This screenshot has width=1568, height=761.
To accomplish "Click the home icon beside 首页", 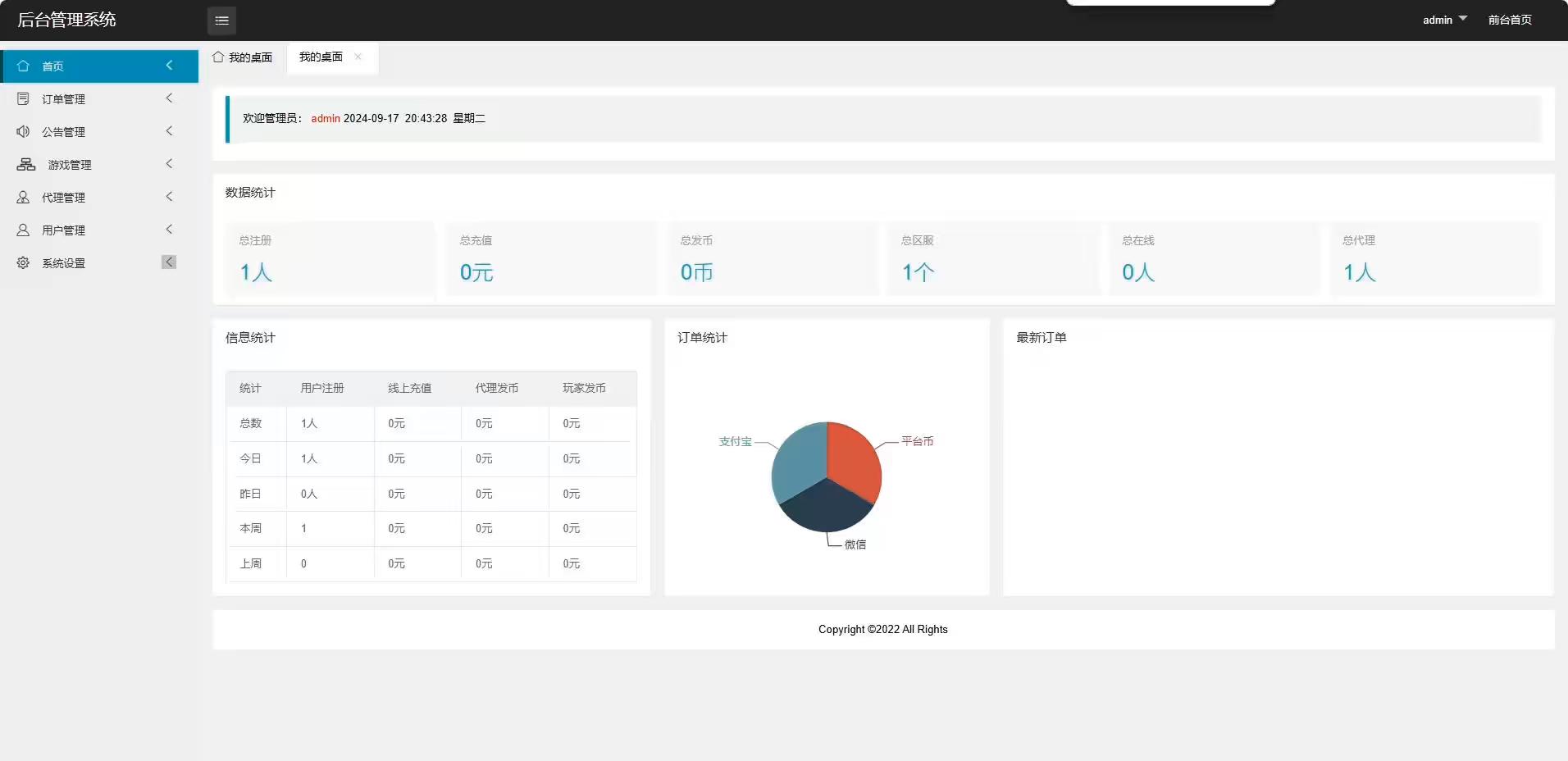I will 23,66.
